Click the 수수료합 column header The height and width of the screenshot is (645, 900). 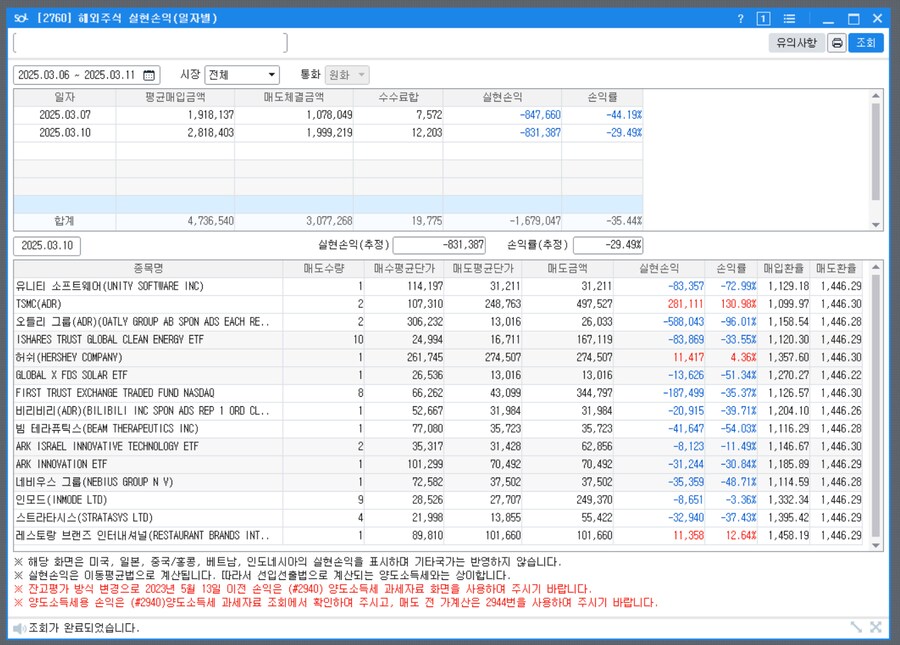[398, 98]
